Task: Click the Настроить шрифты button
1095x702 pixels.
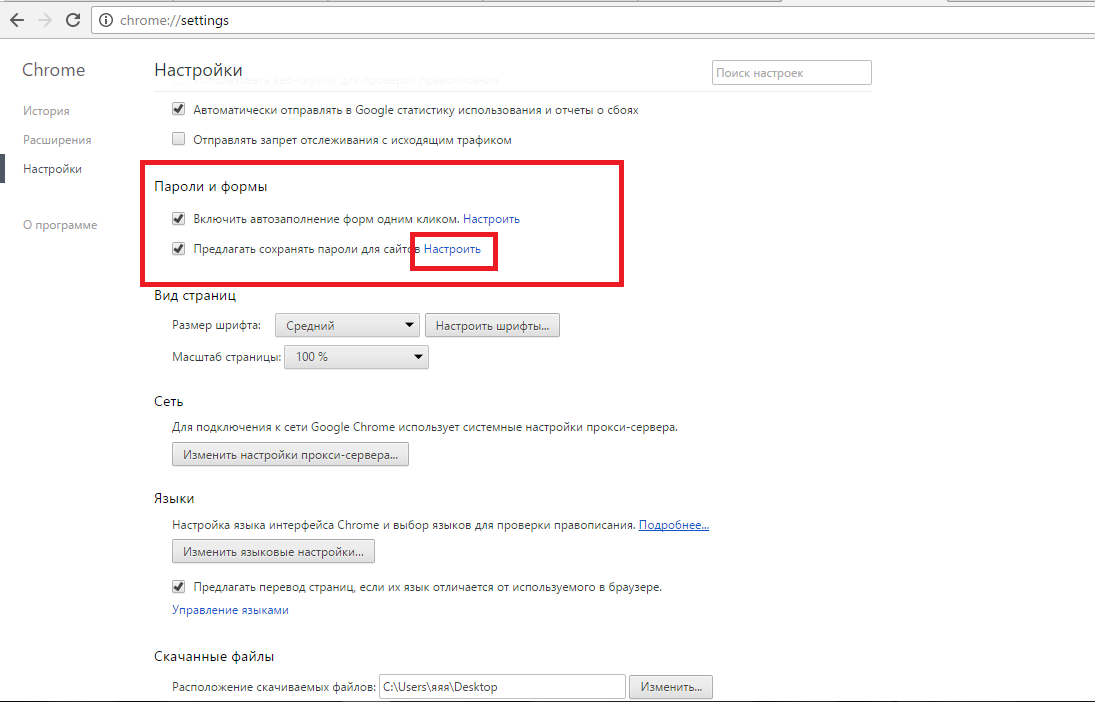Action: tap(492, 326)
